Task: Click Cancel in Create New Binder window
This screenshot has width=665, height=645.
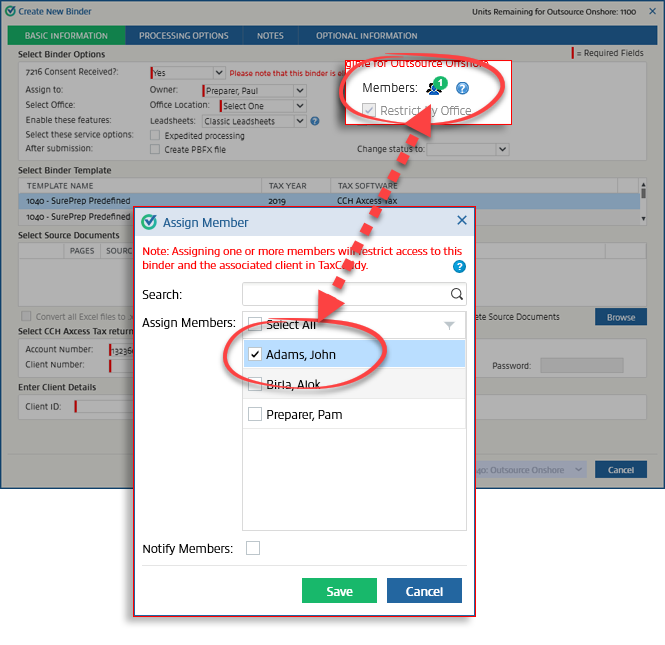Action: coord(620,470)
